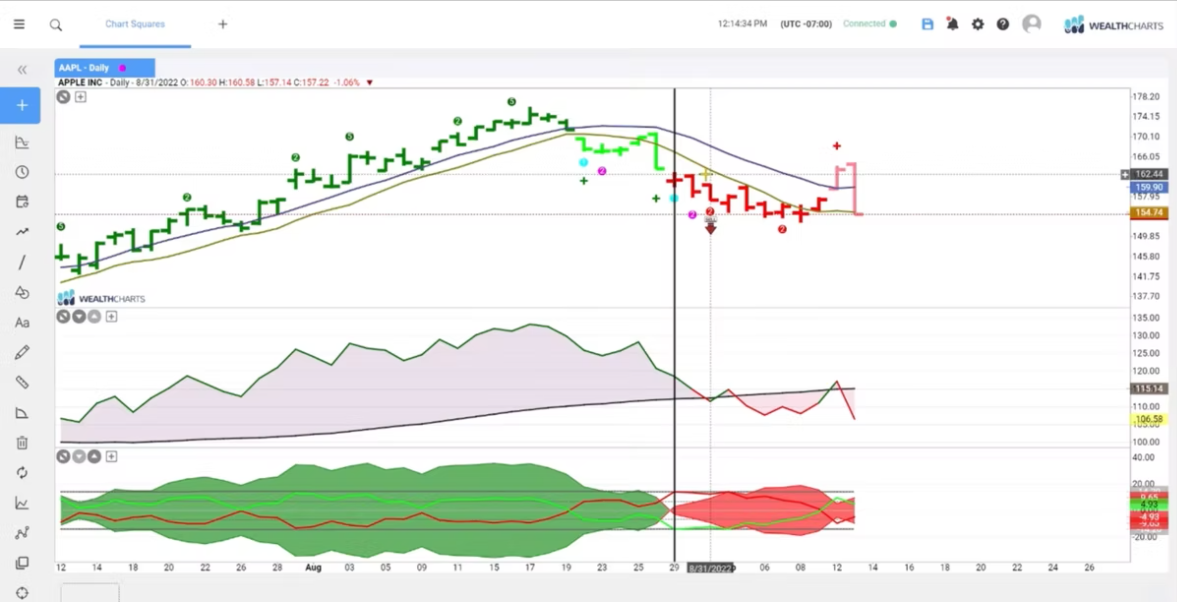
Task: Select the Aa text annotation tool
Action: (x=22, y=323)
